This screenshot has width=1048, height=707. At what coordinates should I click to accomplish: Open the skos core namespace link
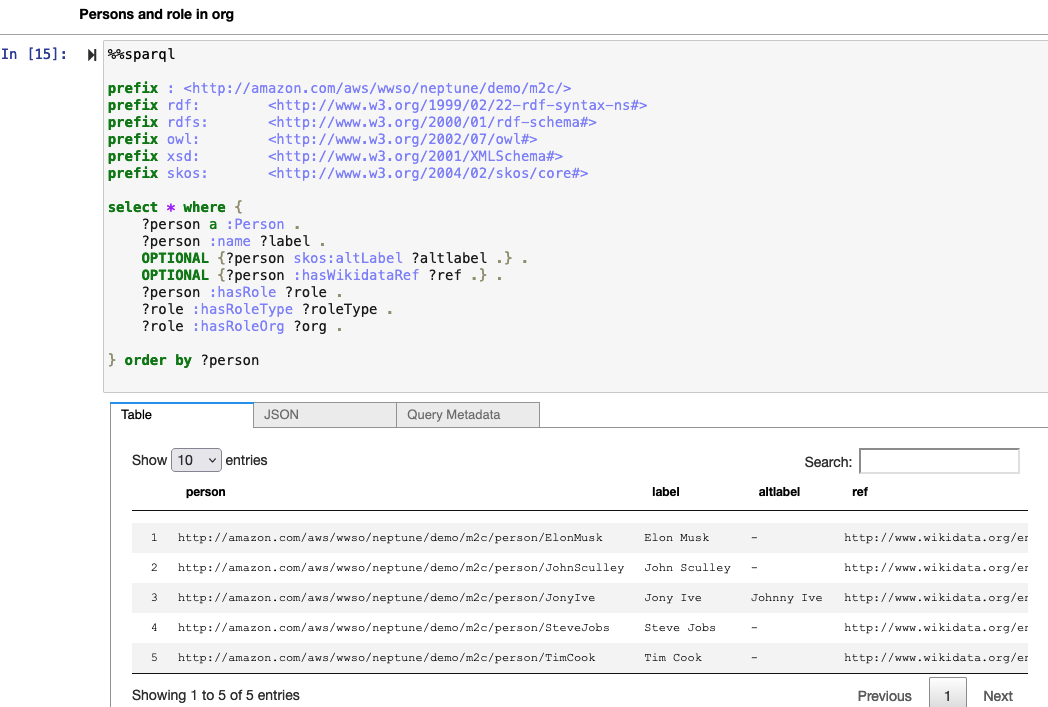click(x=428, y=173)
